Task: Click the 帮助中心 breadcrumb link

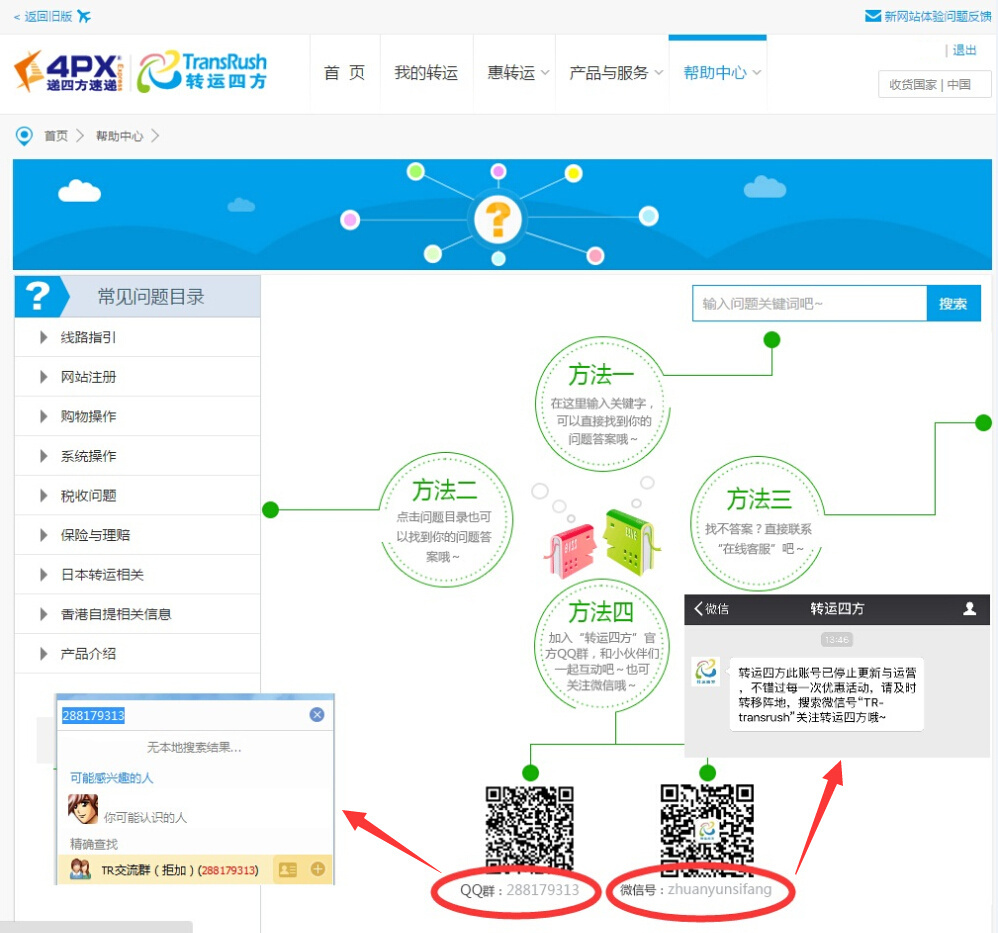Action: point(120,136)
